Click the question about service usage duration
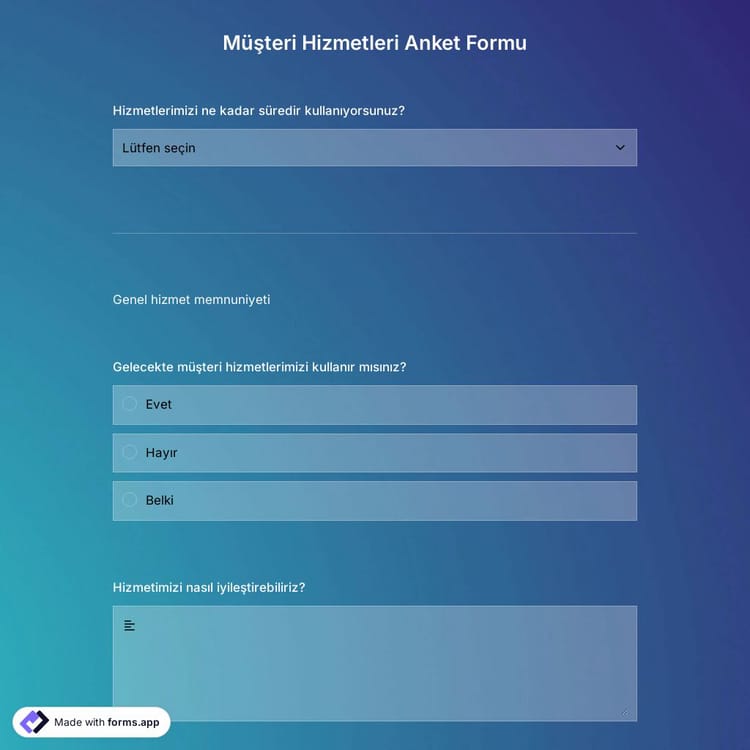 pos(259,110)
